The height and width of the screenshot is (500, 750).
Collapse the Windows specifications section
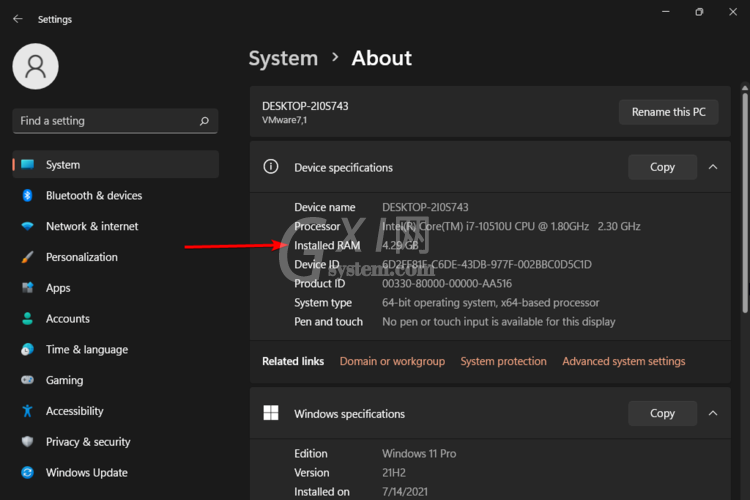713,413
